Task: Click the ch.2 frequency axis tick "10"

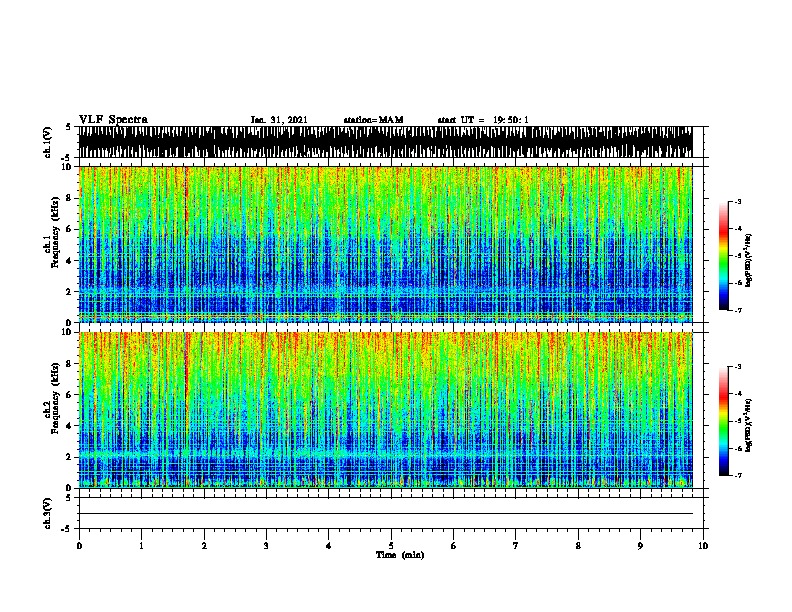Action: [67, 332]
